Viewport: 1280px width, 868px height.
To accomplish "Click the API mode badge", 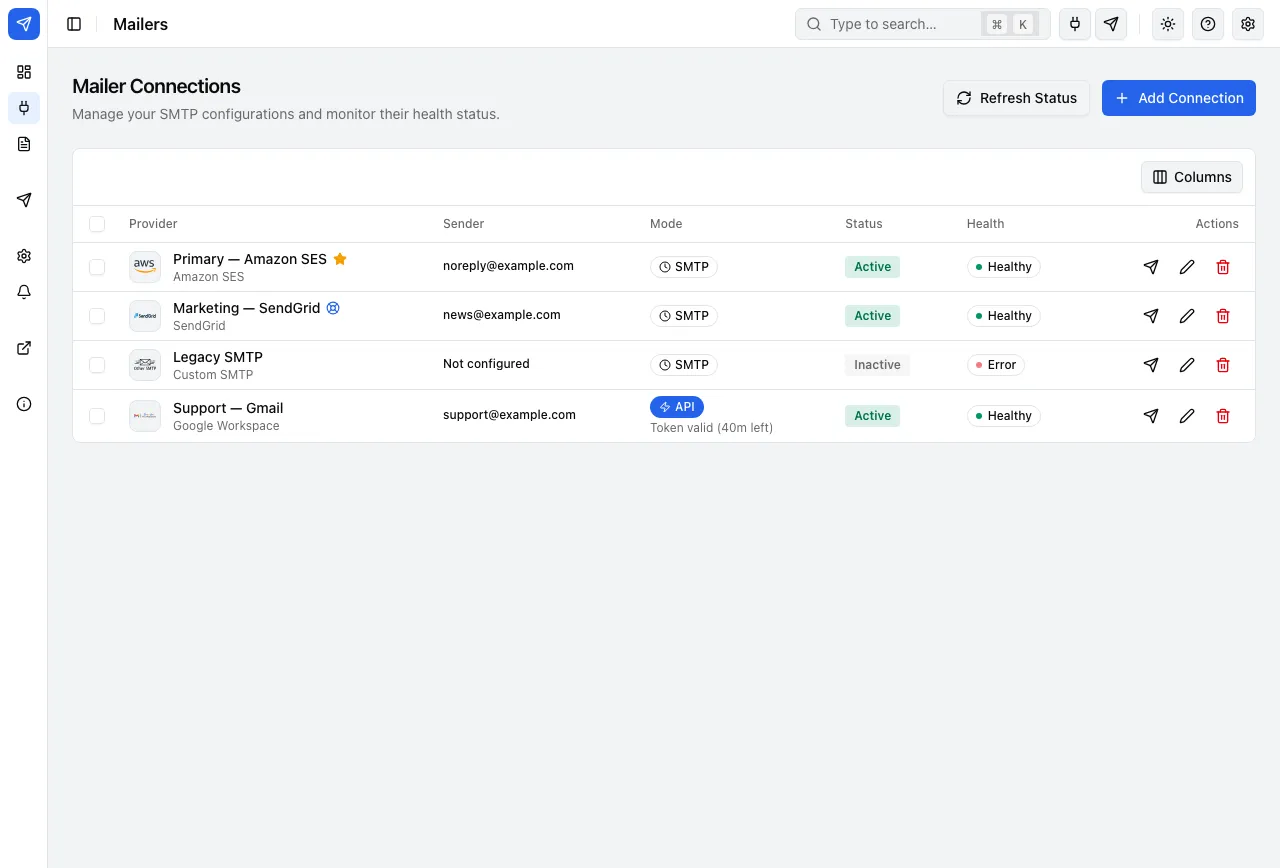I will click(677, 407).
